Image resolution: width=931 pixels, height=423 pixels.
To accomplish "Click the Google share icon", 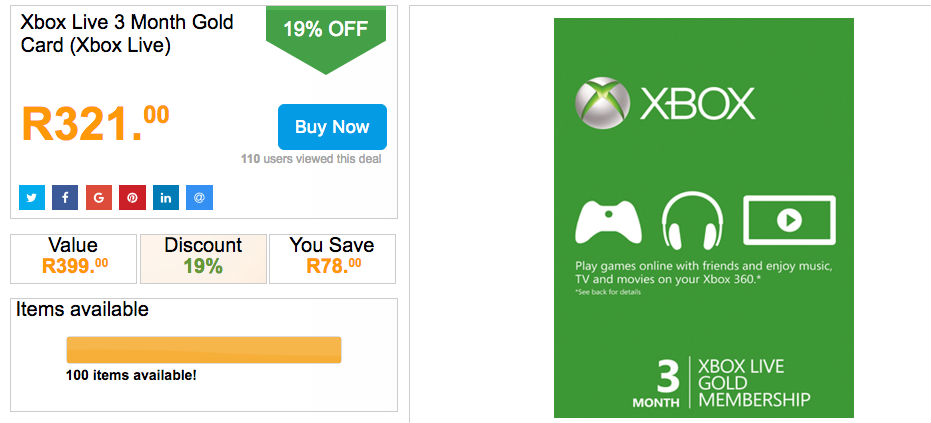I will tap(98, 197).
